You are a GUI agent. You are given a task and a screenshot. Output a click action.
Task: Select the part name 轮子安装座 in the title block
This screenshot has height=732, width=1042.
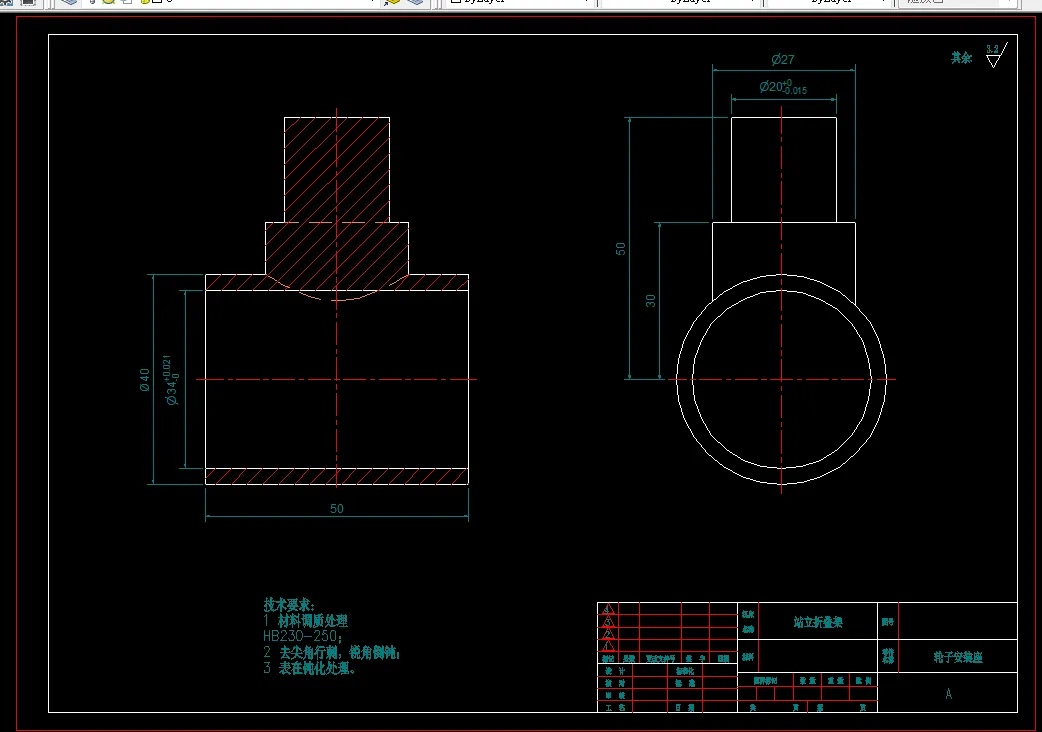tap(958, 657)
